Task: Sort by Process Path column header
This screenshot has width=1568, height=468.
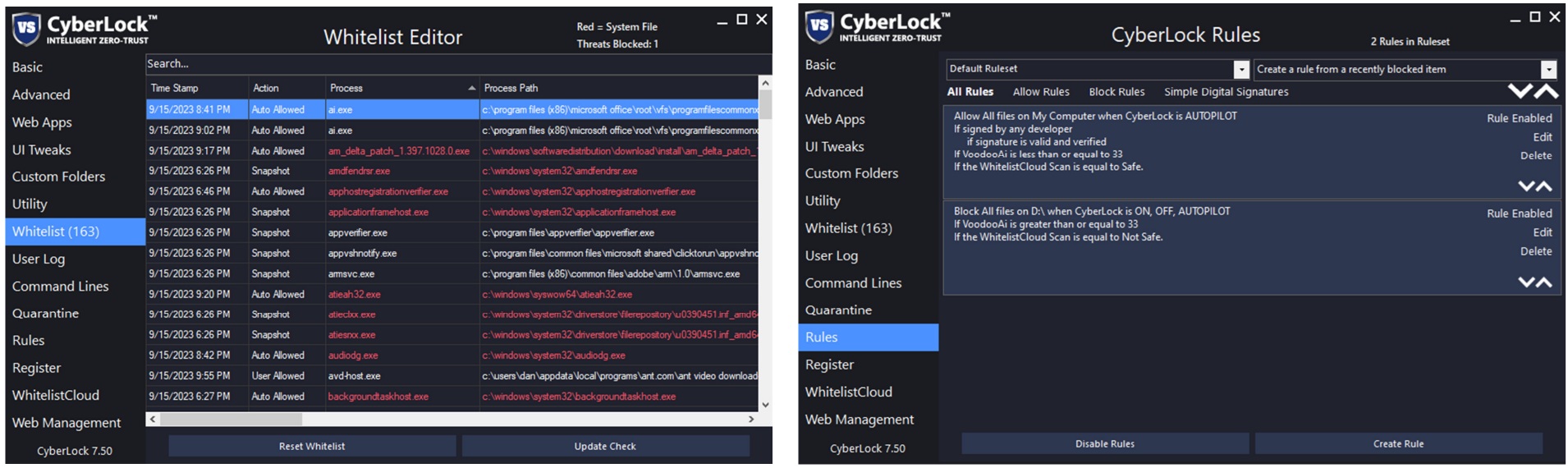Action: [619, 88]
